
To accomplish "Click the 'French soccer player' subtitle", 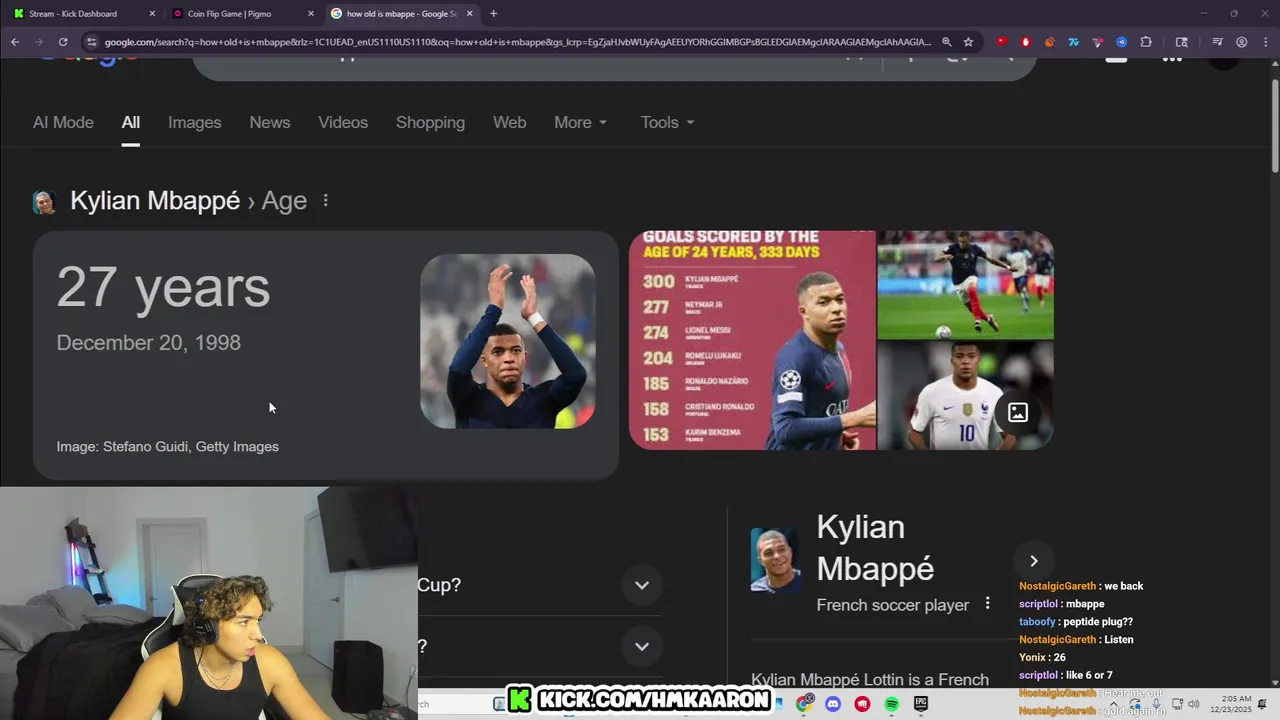I will (892, 605).
